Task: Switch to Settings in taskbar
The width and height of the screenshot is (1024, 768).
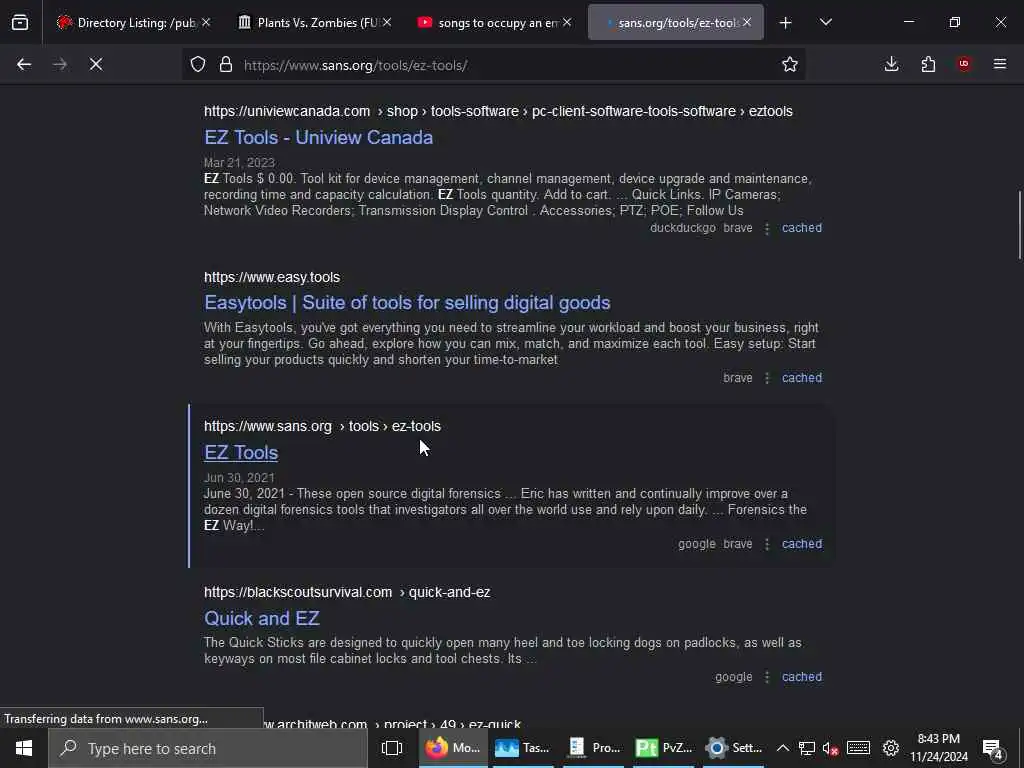Action: coord(733,748)
